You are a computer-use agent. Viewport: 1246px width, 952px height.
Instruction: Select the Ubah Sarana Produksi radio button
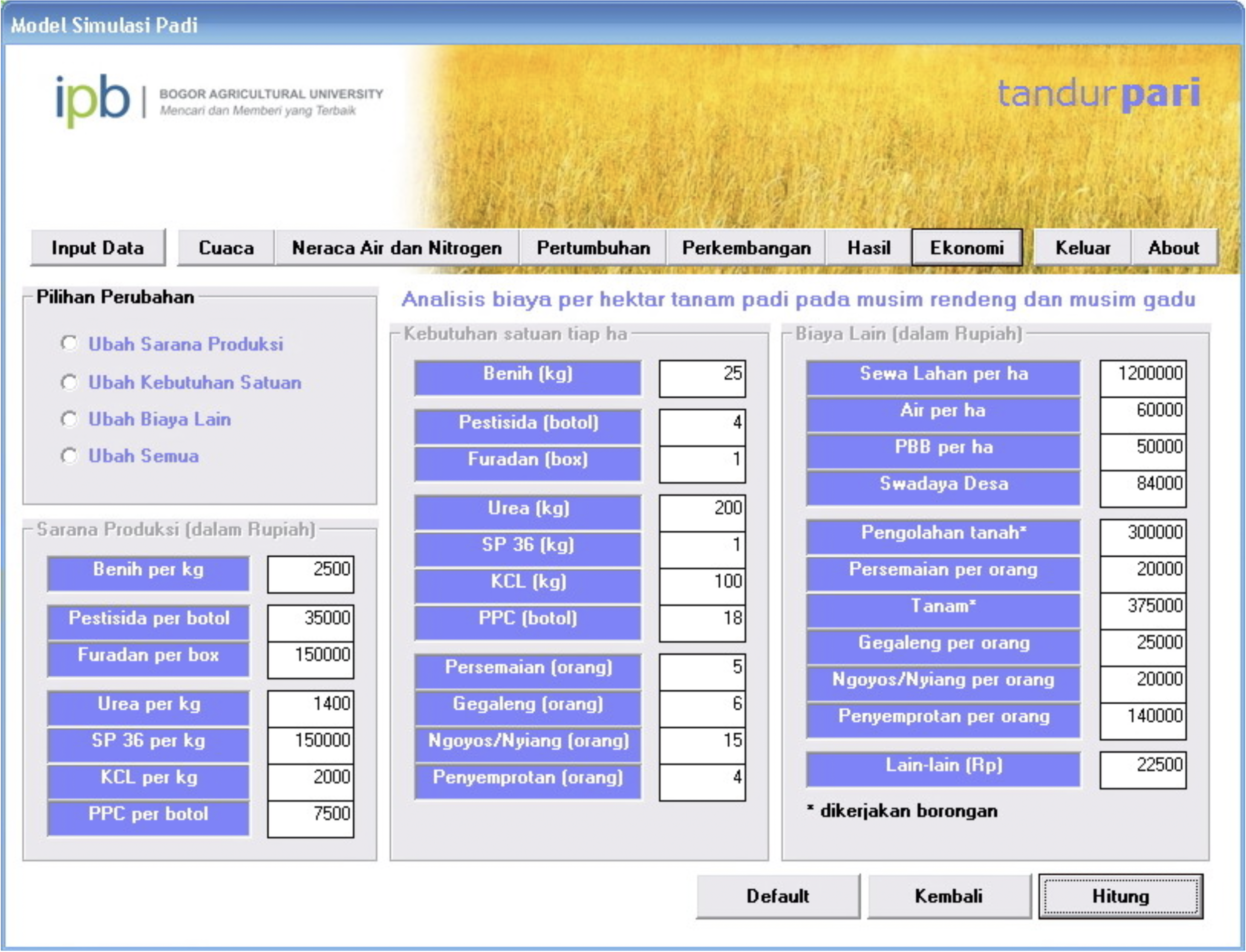(x=69, y=343)
